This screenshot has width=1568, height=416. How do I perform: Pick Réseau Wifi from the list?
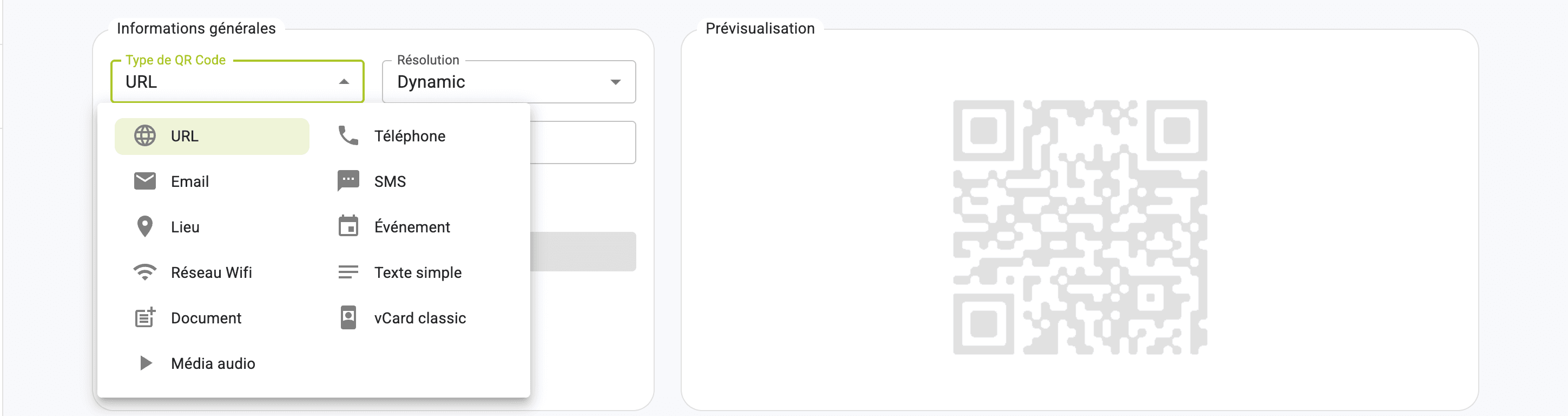(211, 272)
